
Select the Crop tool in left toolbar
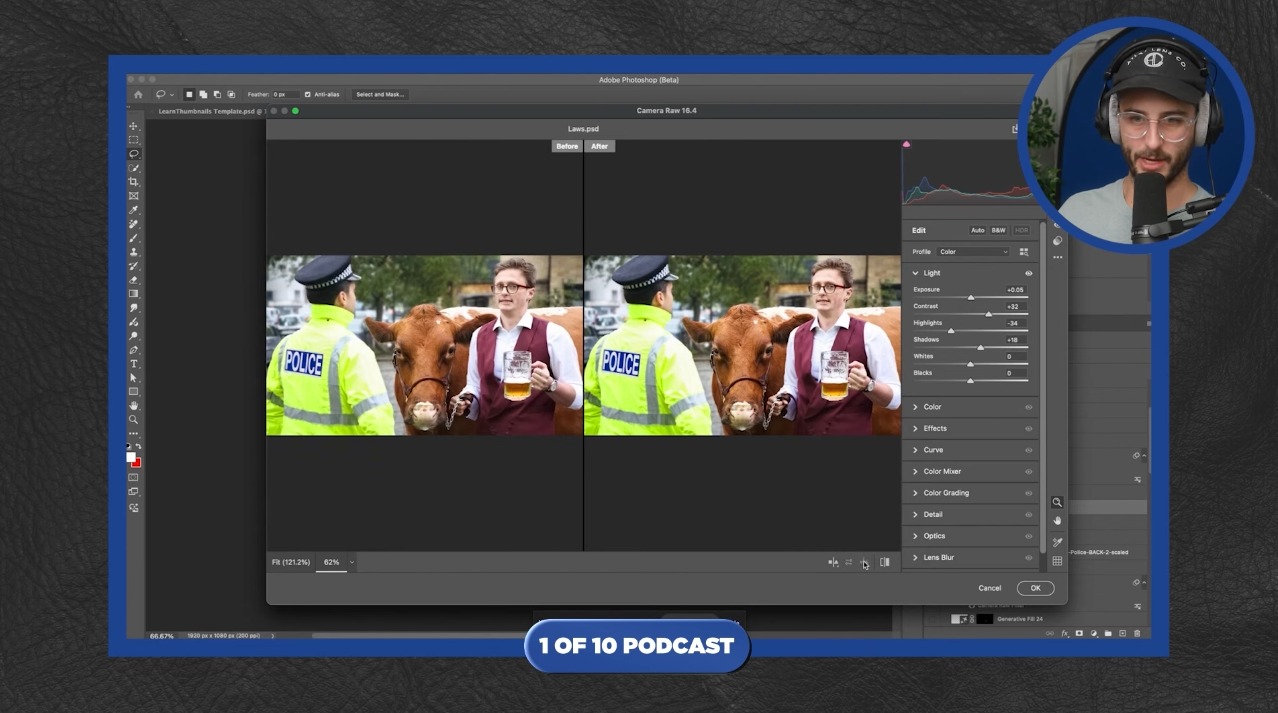(x=133, y=182)
